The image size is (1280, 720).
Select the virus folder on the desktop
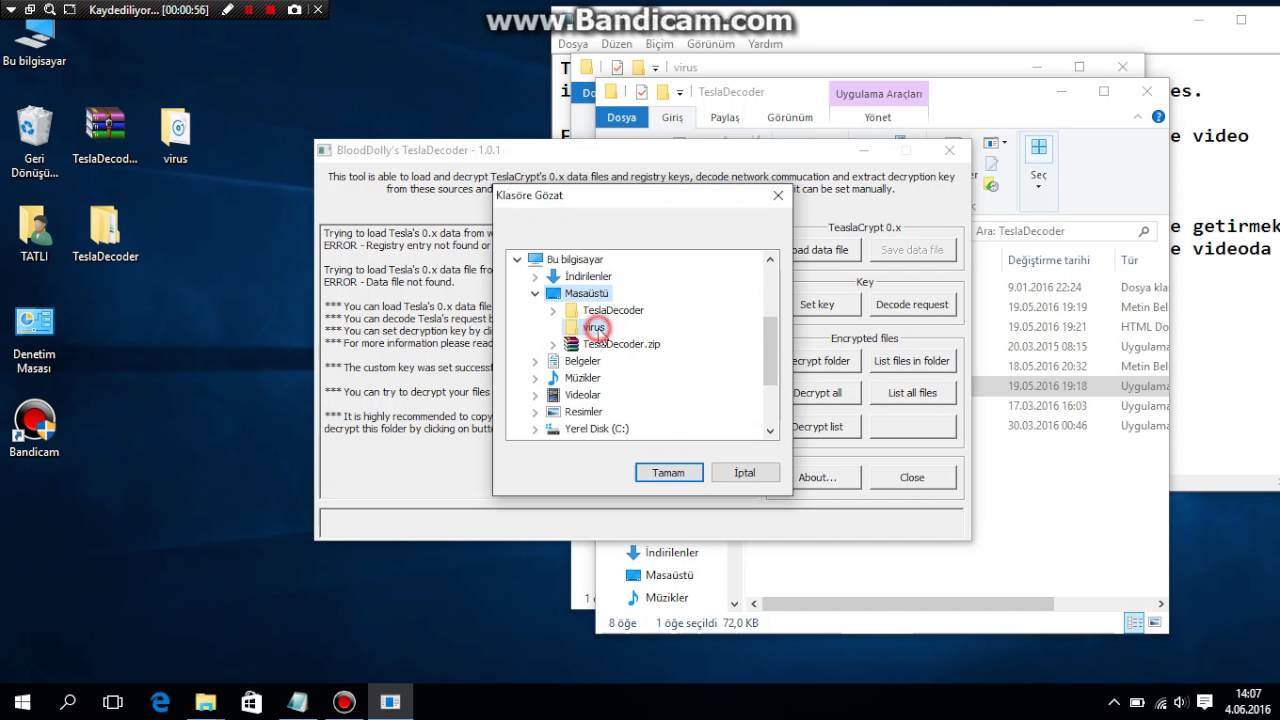click(175, 135)
